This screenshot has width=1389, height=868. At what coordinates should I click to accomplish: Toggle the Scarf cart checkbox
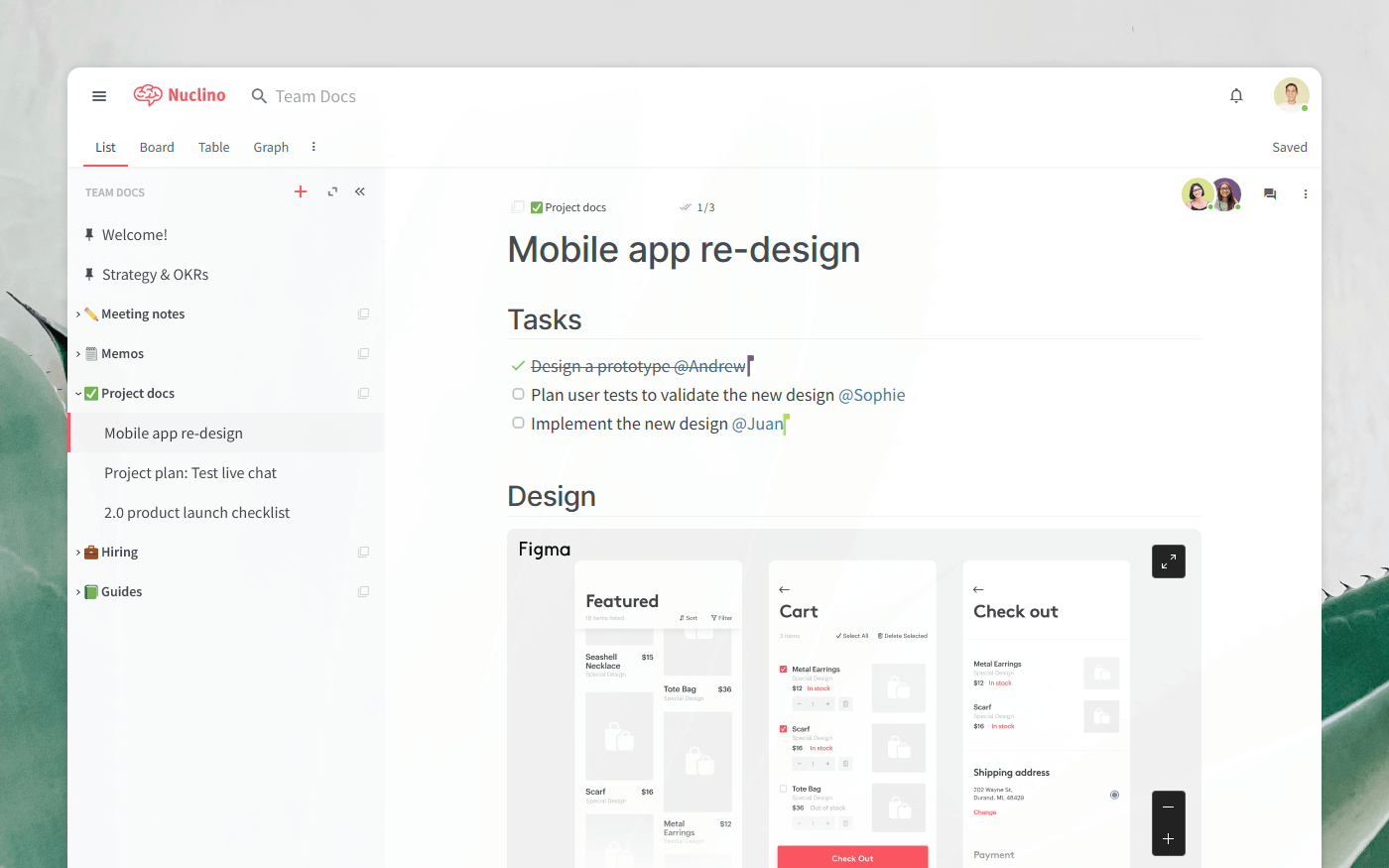coord(784,729)
